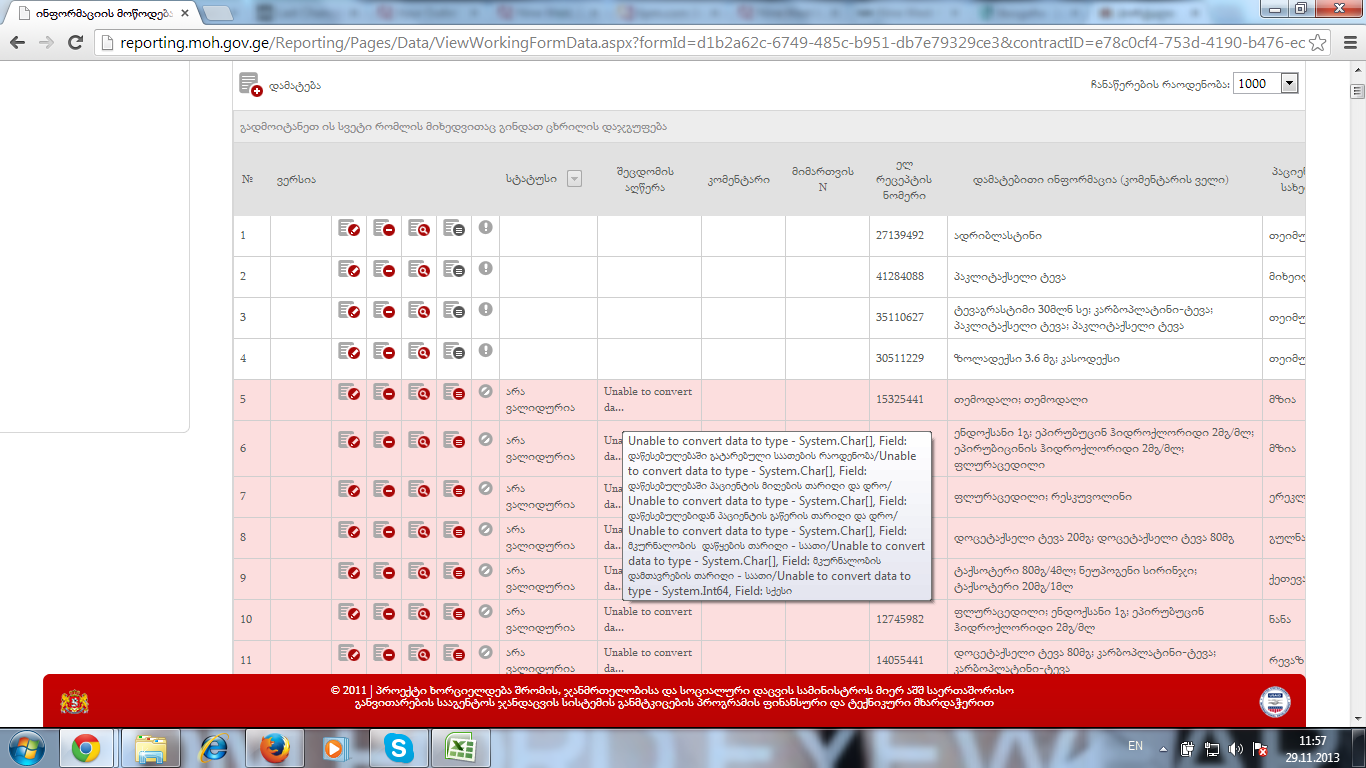
Task: Click the invalid status icon in row 5
Action: 485,392
